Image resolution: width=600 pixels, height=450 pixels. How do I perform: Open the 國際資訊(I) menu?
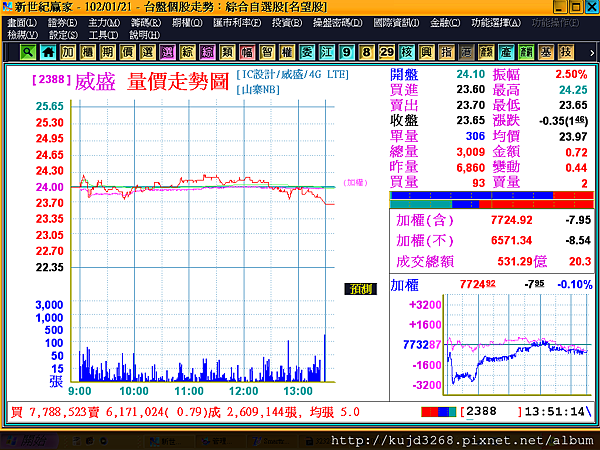coord(396,23)
